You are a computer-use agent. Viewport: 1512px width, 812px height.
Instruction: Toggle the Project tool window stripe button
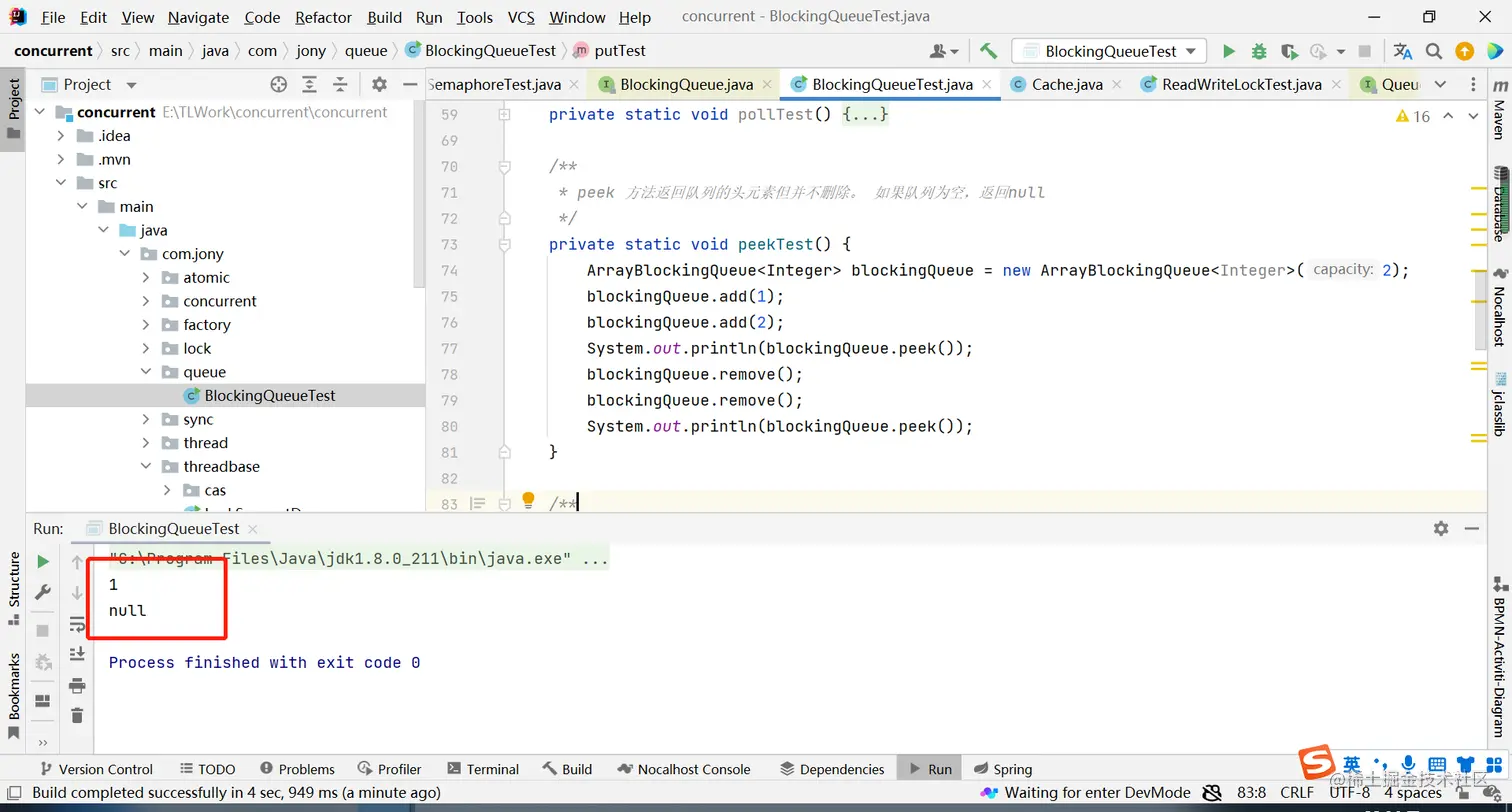click(x=13, y=108)
